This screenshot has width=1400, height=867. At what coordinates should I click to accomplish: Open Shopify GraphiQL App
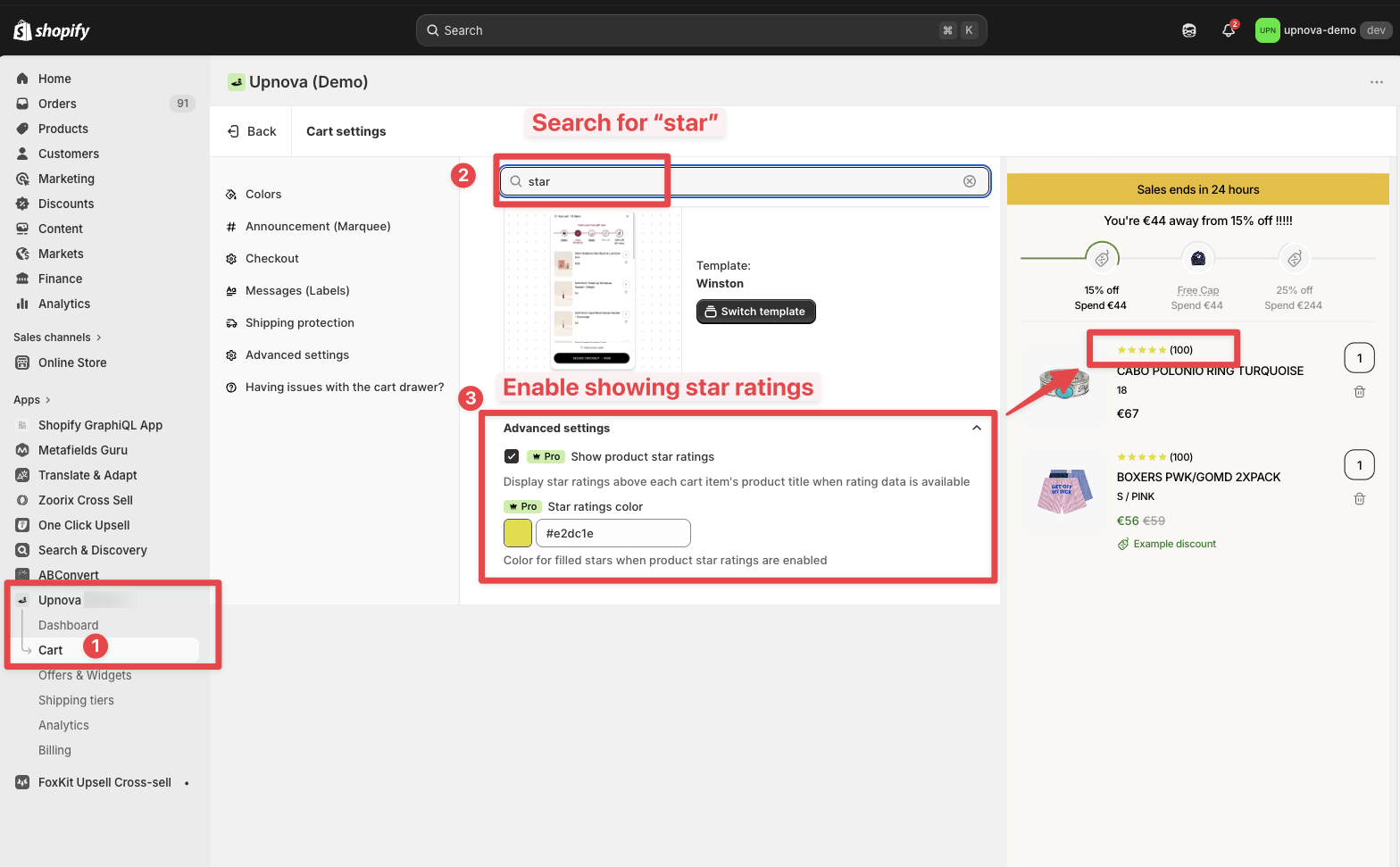pos(100,425)
